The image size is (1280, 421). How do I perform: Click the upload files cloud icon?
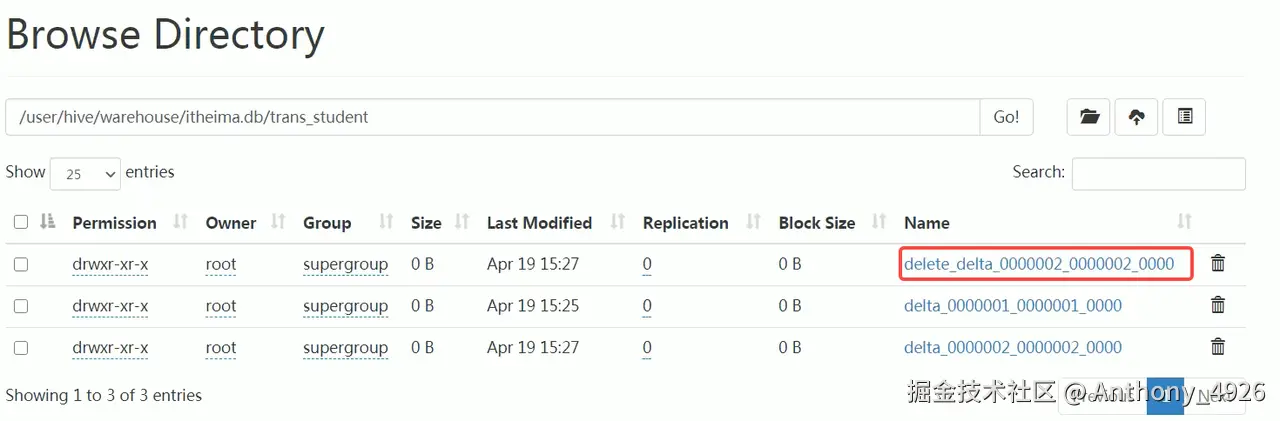(x=1137, y=117)
